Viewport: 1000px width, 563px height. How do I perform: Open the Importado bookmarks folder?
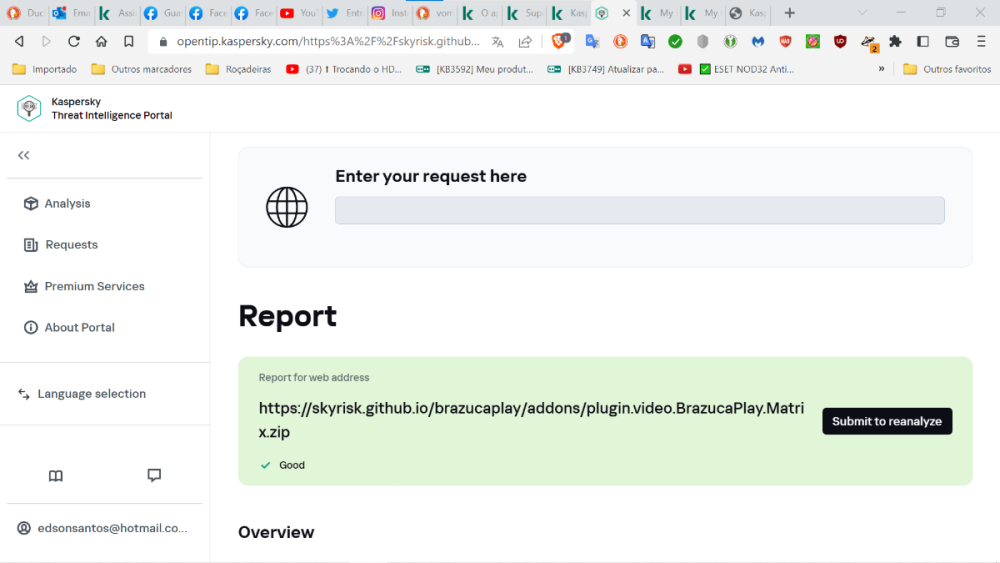[x=45, y=69]
